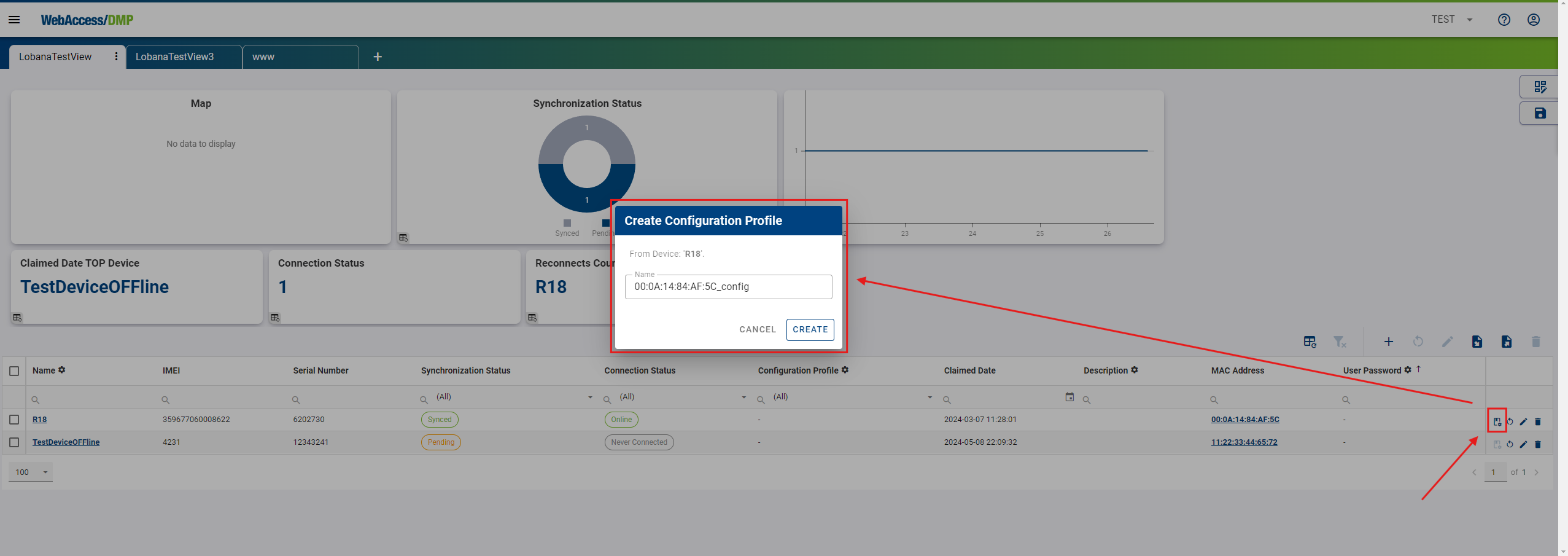Open the TEST organization dropdown
1568x556 pixels.
(x=1451, y=19)
